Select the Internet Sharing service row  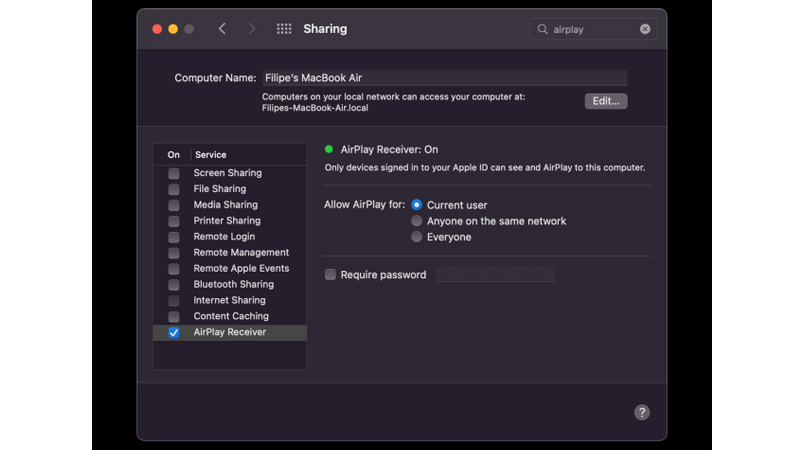click(x=230, y=300)
